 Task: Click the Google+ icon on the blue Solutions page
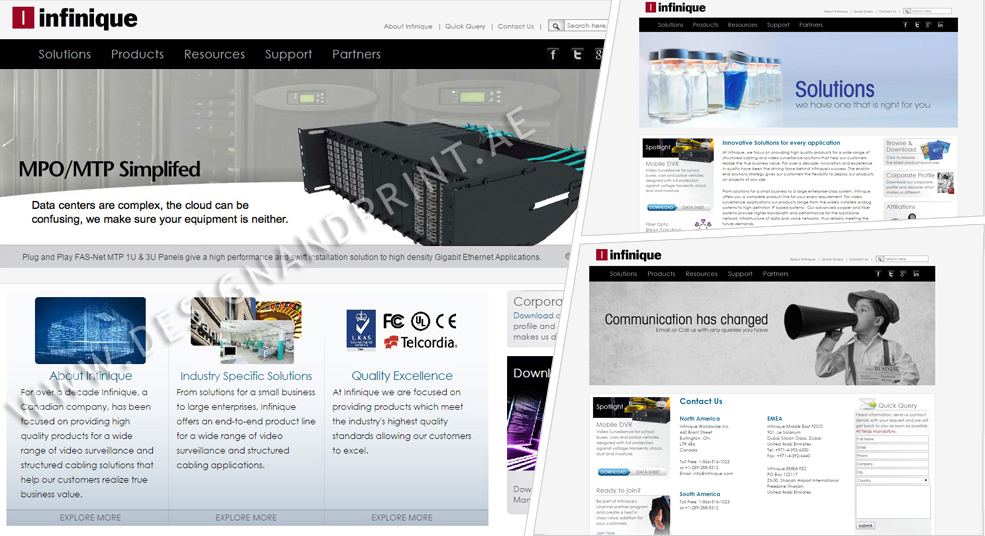pos(929,25)
